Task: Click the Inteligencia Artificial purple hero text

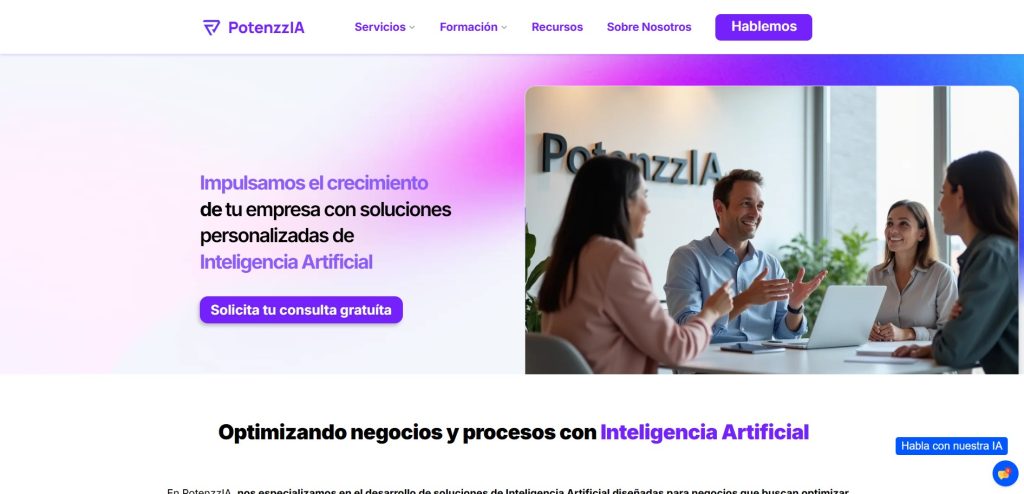Action: pos(286,262)
